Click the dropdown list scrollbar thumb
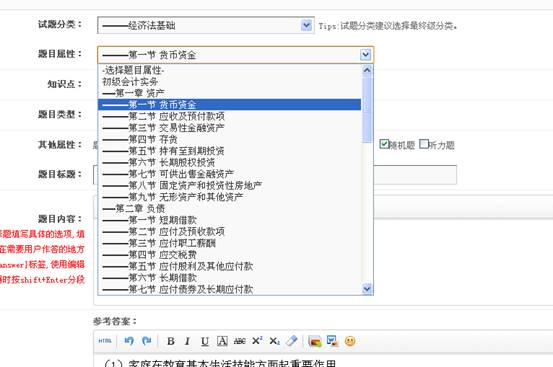The image size is (553, 367). pyautogui.click(x=367, y=109)
